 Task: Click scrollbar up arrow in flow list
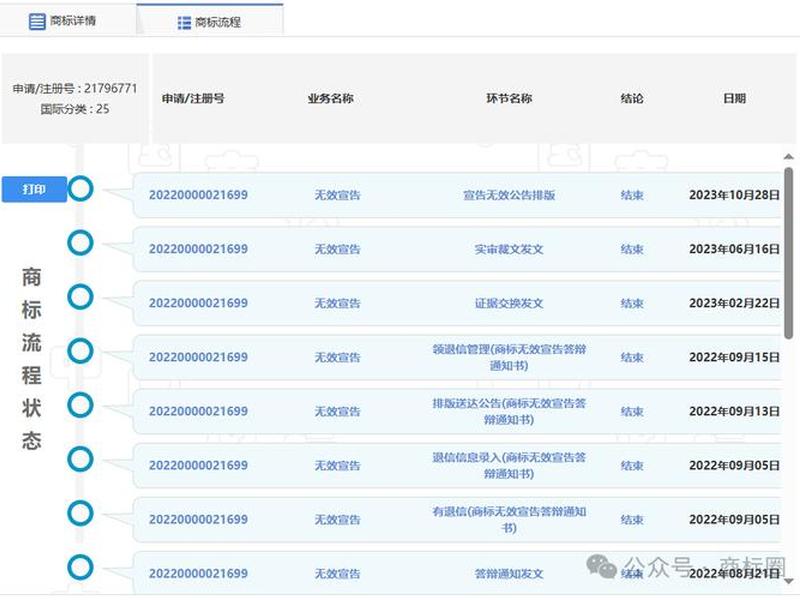click(789, 157)
